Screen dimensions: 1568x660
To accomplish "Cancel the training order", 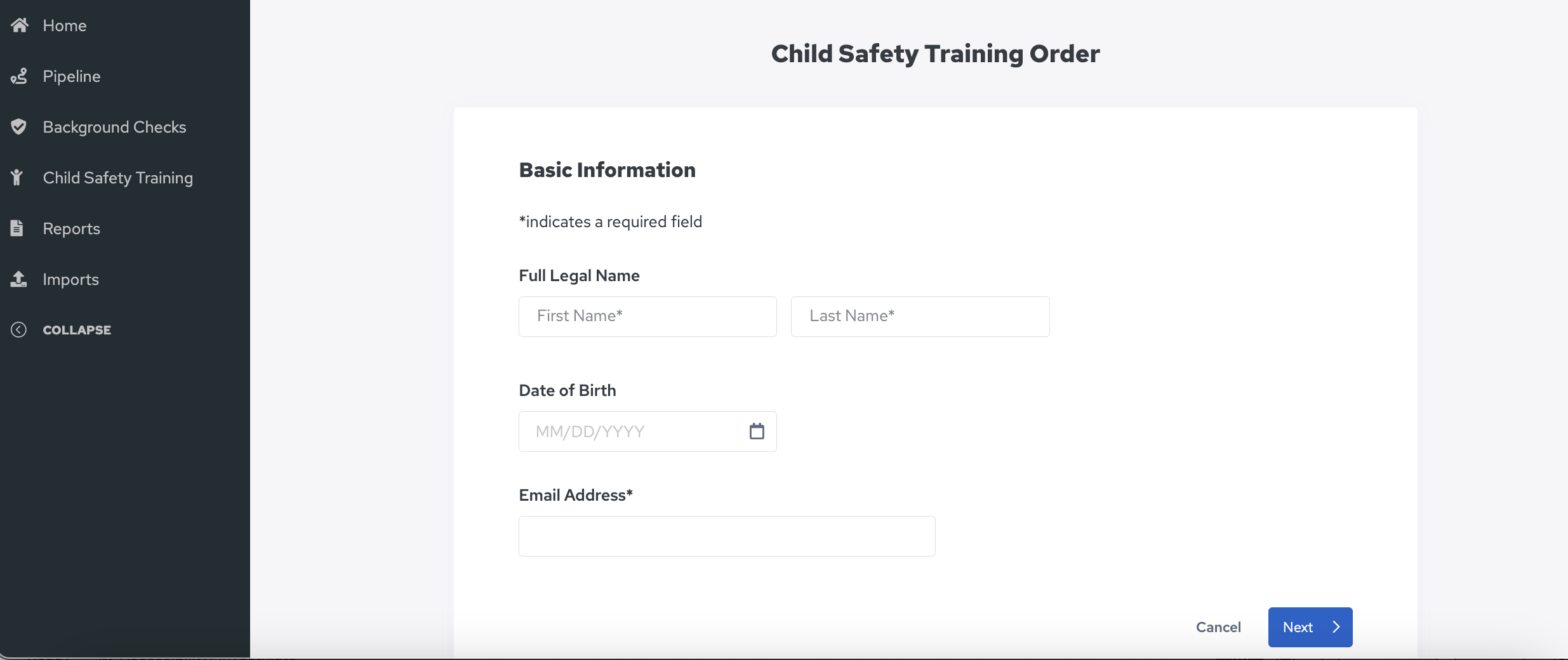I will pyautogui.click(x=1218, y=627).
